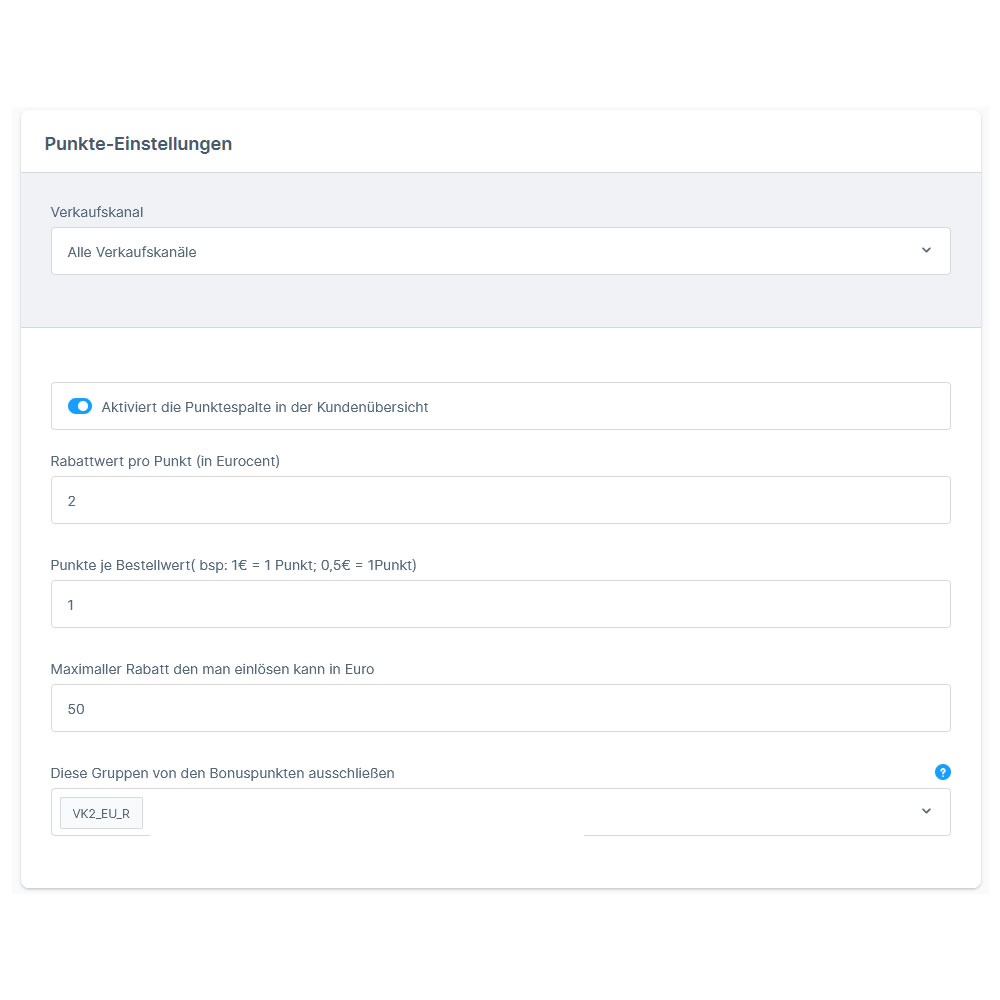Expand the excluded groups dropdown arrow
Screen dimensions: 1000x1000
click(x=926, y=811)
